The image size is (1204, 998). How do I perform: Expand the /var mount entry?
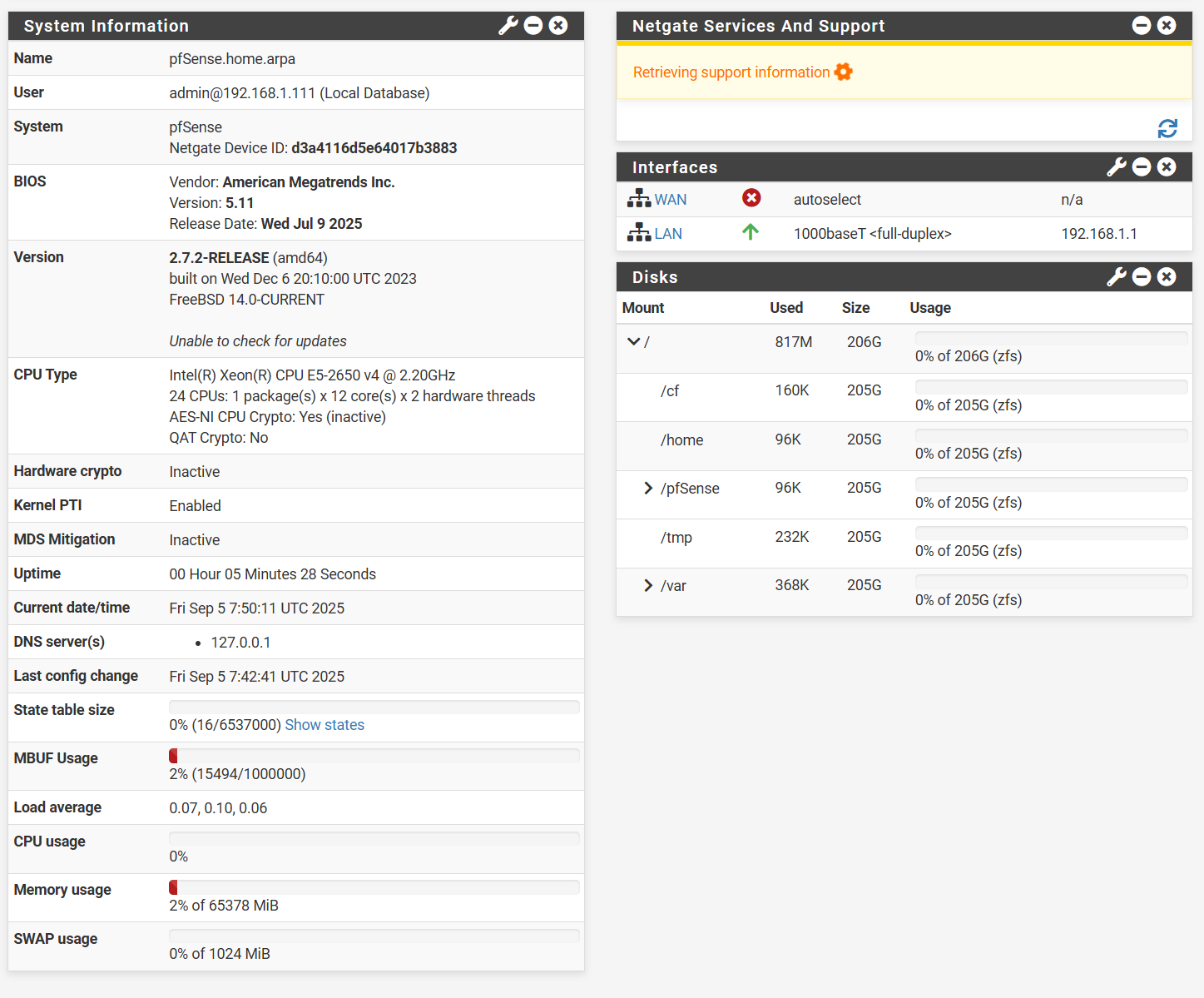tap(648, 585)
